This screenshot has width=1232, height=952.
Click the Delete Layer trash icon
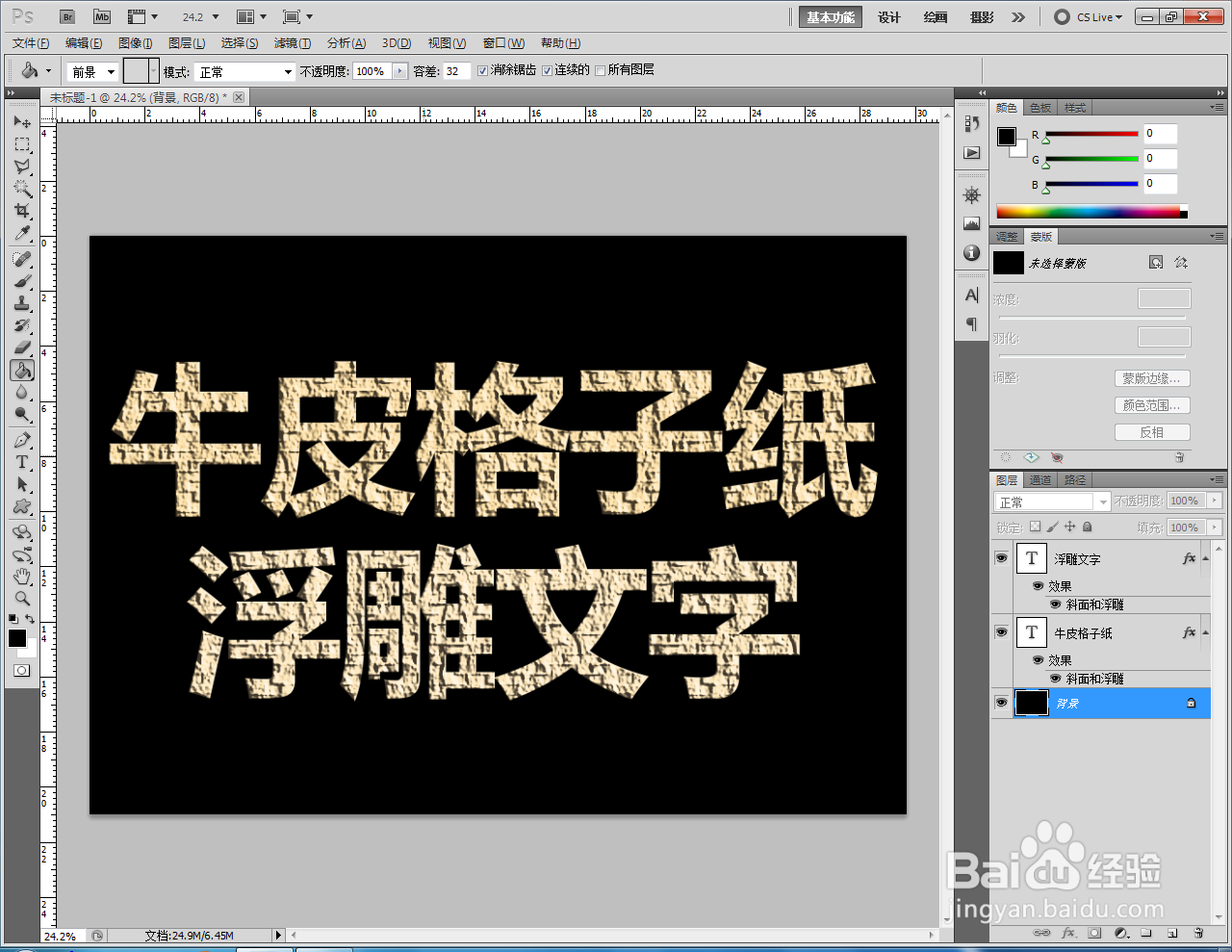click(x=1199, y=933)
